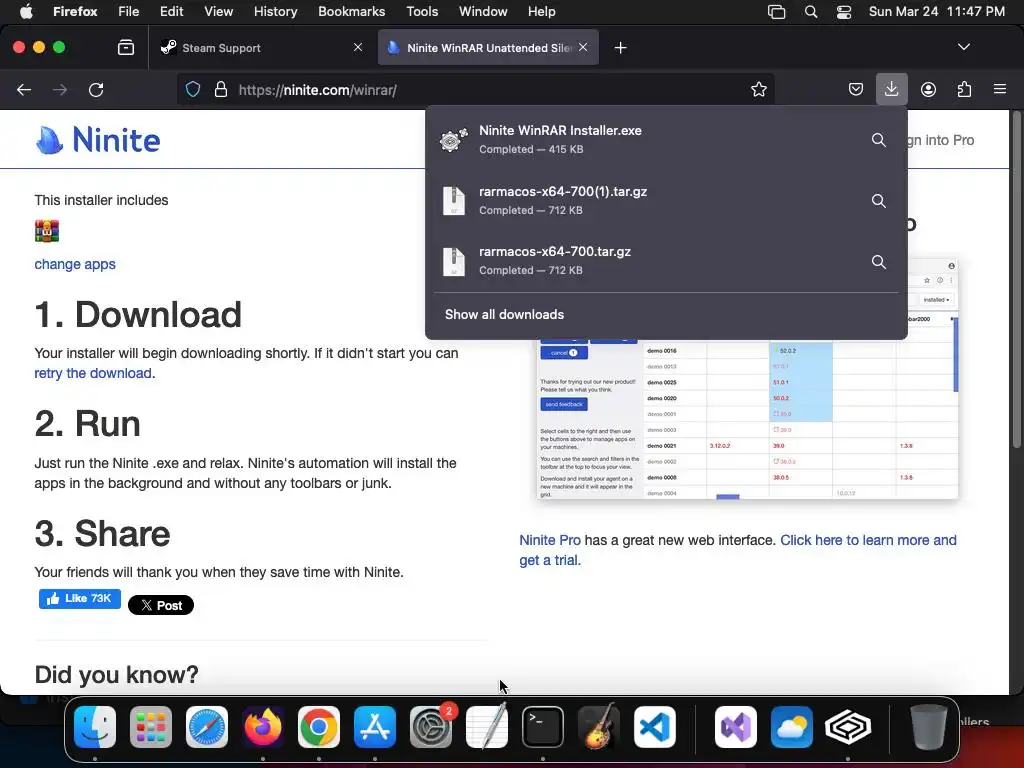
Task: Click retry the download link
Action: [93, 373]
